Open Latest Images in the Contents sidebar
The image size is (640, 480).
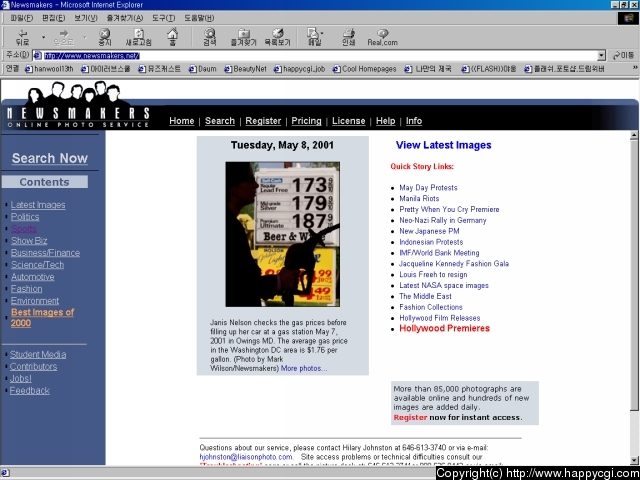(x=38, y=205)
